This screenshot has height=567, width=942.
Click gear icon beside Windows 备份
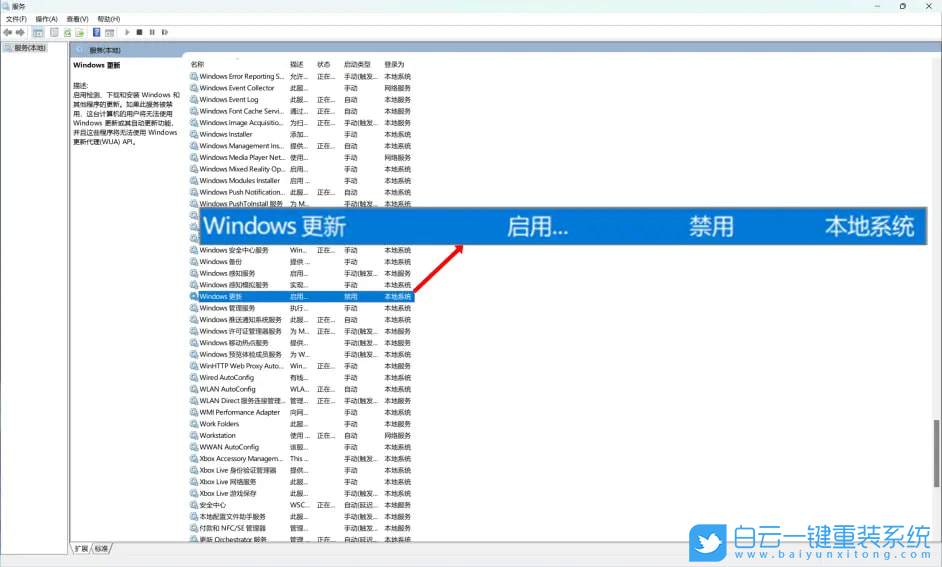pyautogui.click(x=194, y=261)
